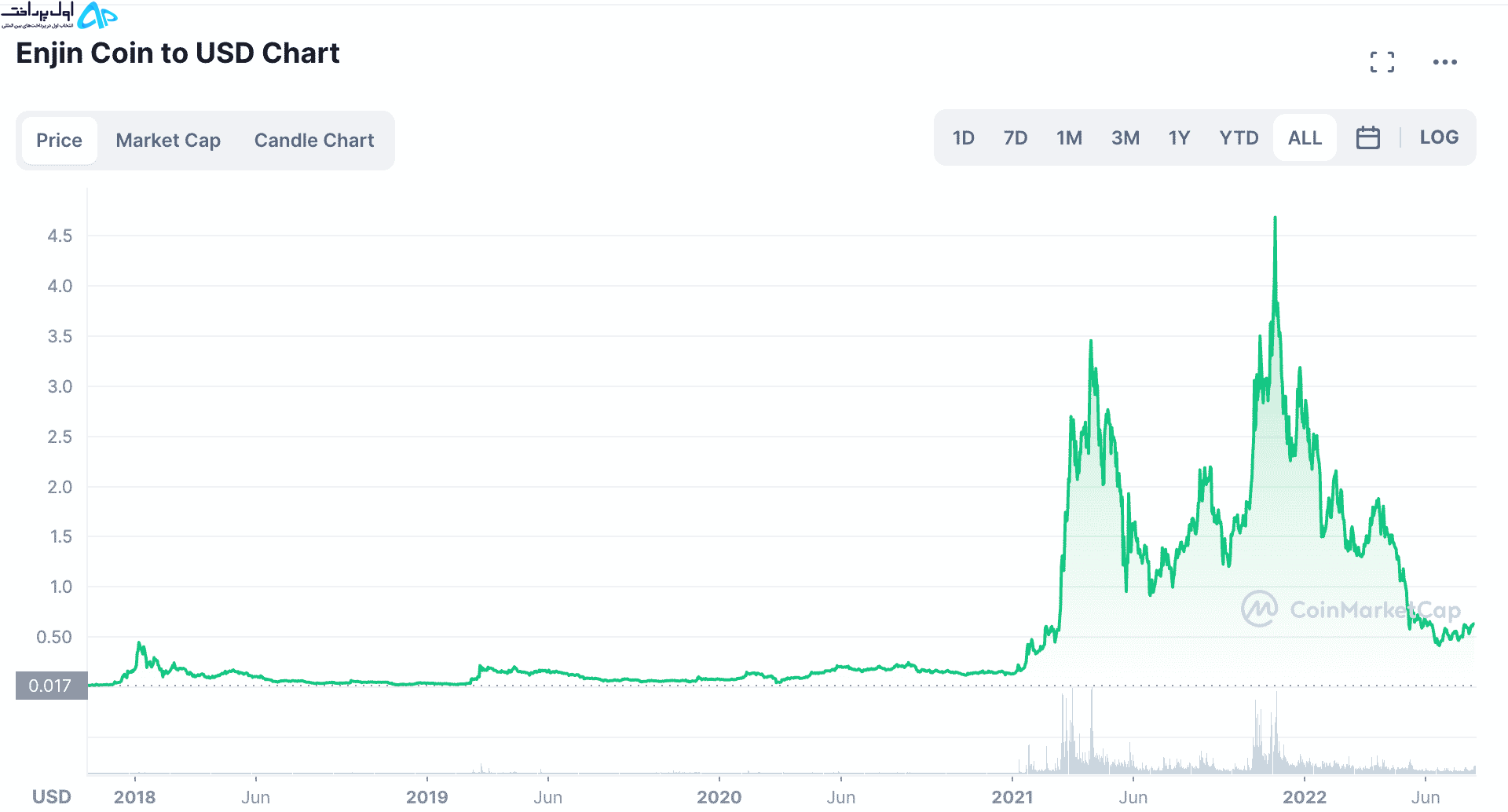Select the ALL time range
Viewport: 1508px width, 812px height.
(x=1305, y=138)
